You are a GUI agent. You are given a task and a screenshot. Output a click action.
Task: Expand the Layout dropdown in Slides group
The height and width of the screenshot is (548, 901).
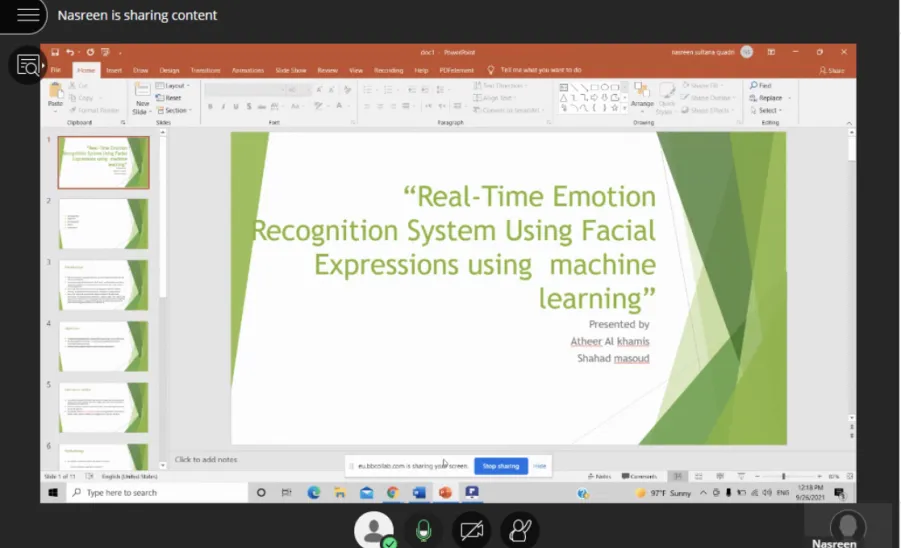[x=173, y=86]
